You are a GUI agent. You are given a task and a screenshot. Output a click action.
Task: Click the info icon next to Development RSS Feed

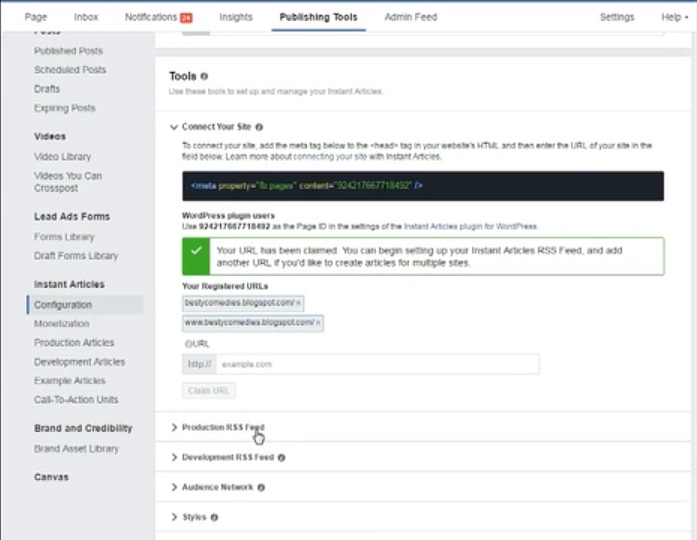pos(281,457)
